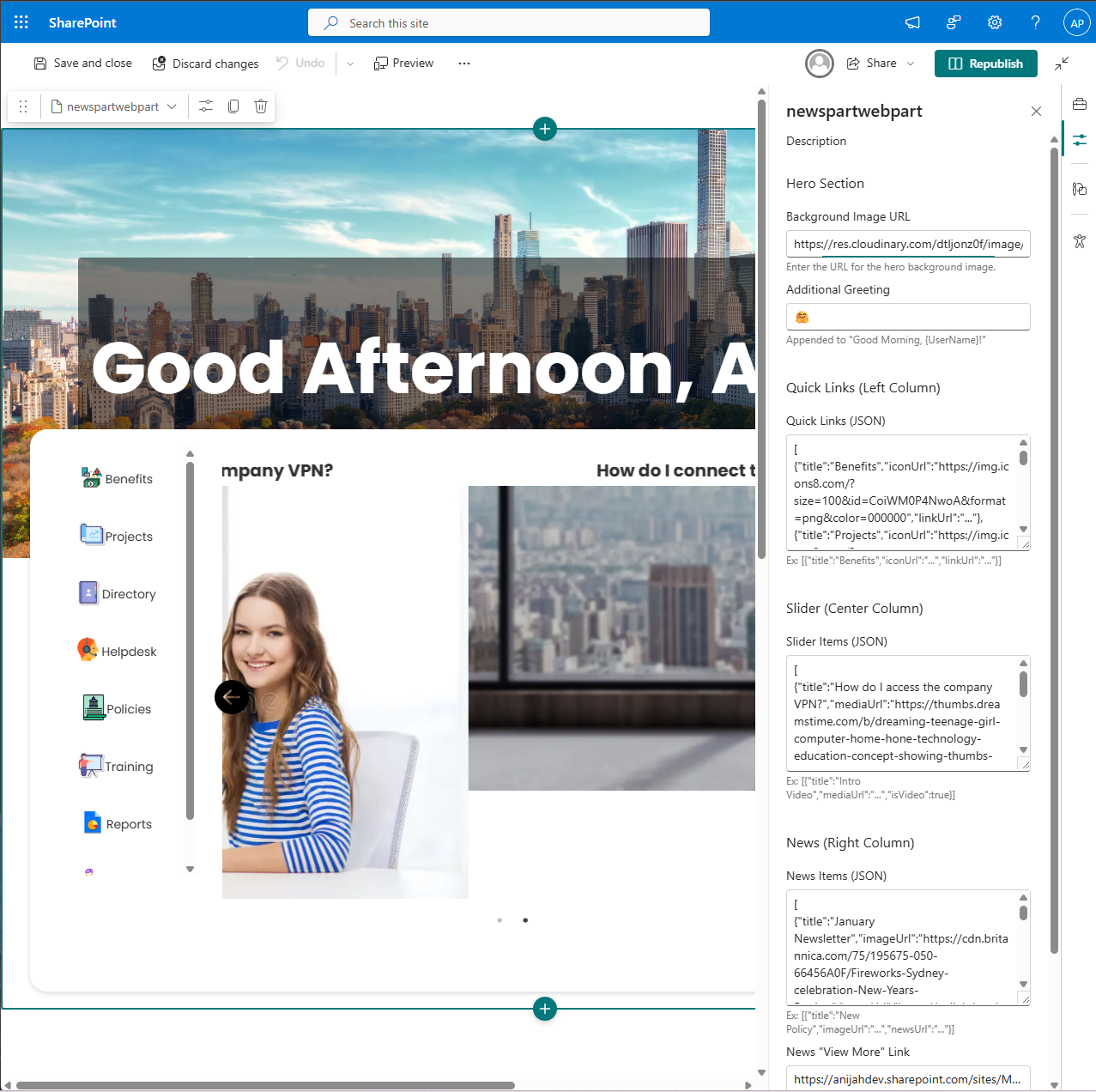Open the design ideas icon in right rail

1080,189
